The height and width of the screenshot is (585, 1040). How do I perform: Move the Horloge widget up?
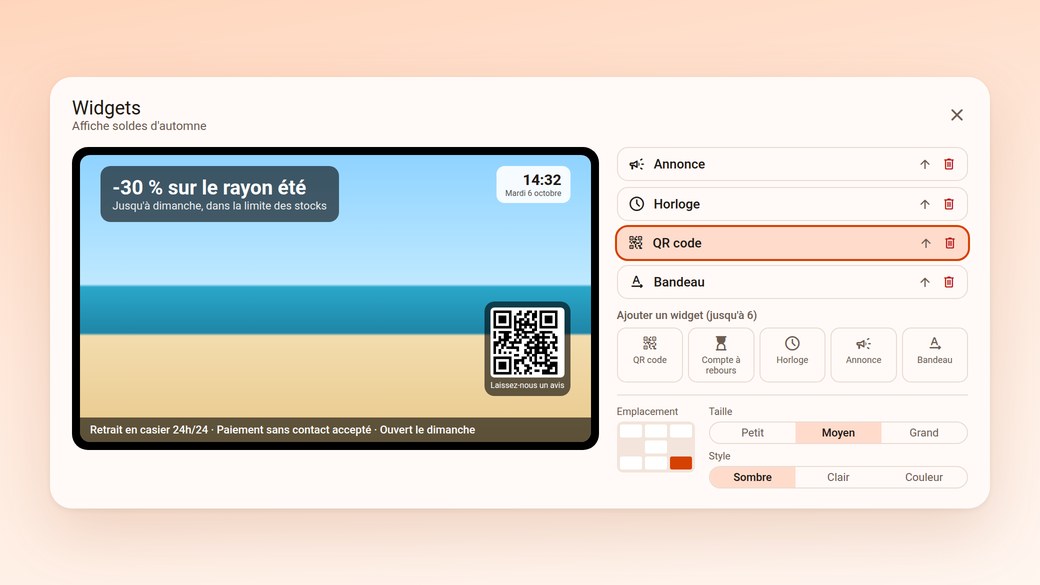pyautogui.click(x=925, y=204)
